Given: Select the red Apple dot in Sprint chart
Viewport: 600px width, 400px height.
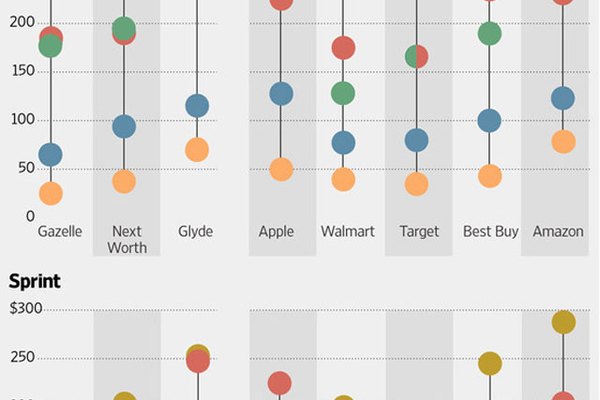Looking at the screenshot, I should (280, 383).
